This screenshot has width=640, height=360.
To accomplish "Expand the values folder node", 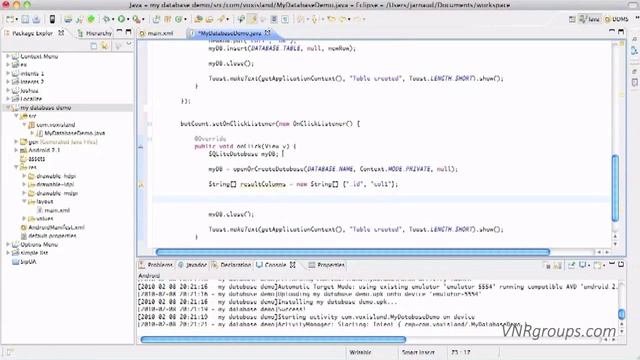I will tap(24, 218).
